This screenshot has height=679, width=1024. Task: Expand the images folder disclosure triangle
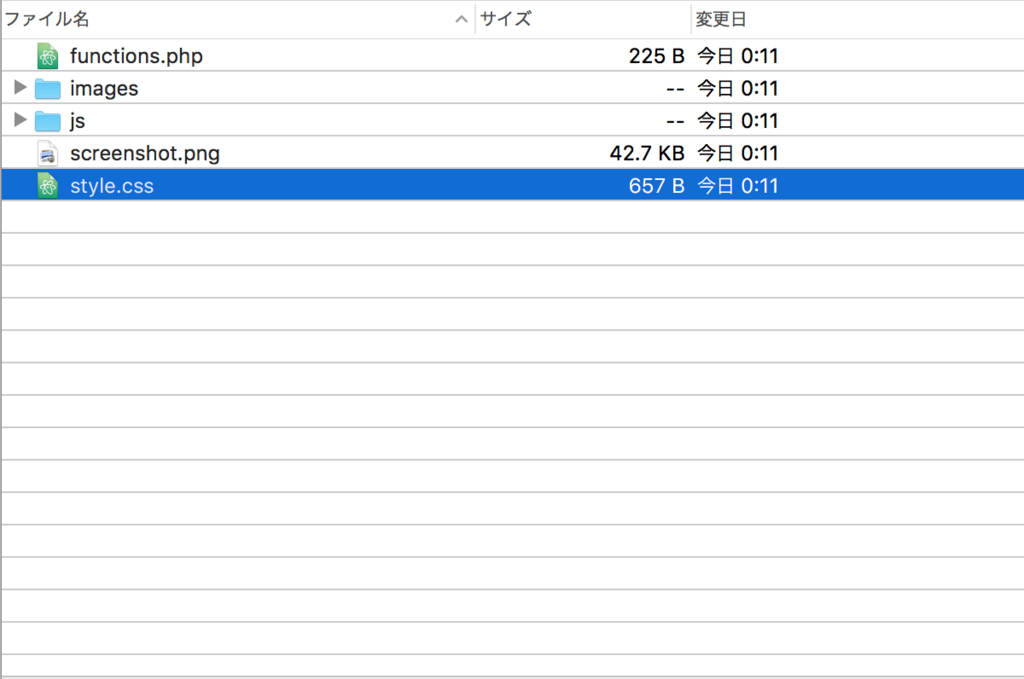click(x=18, y=88)
